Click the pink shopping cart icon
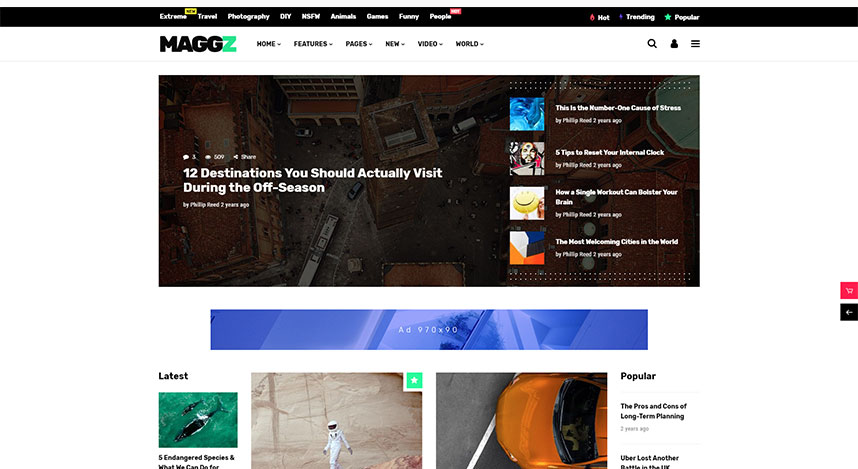Screen dimensions: 858x469 tap(849, 291)
